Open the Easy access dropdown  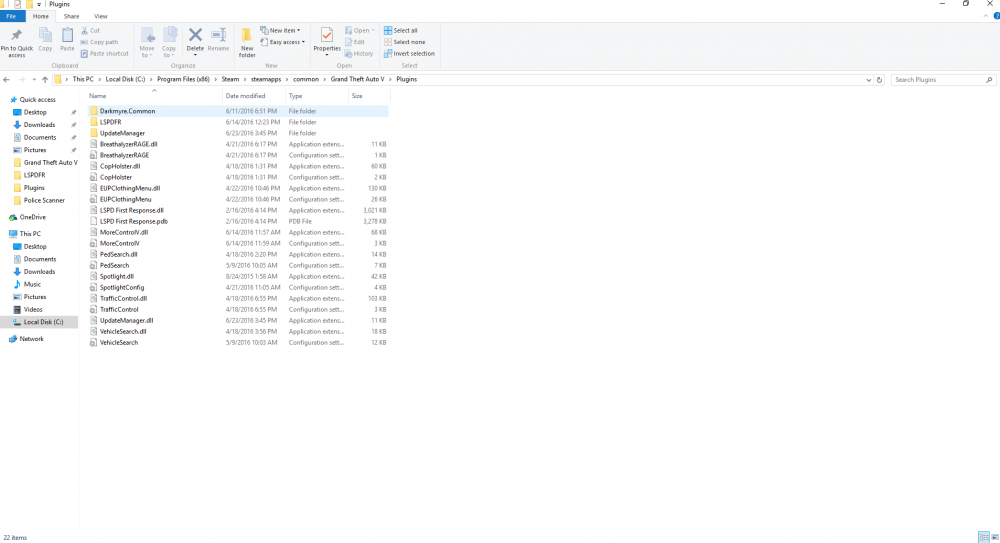283,42
